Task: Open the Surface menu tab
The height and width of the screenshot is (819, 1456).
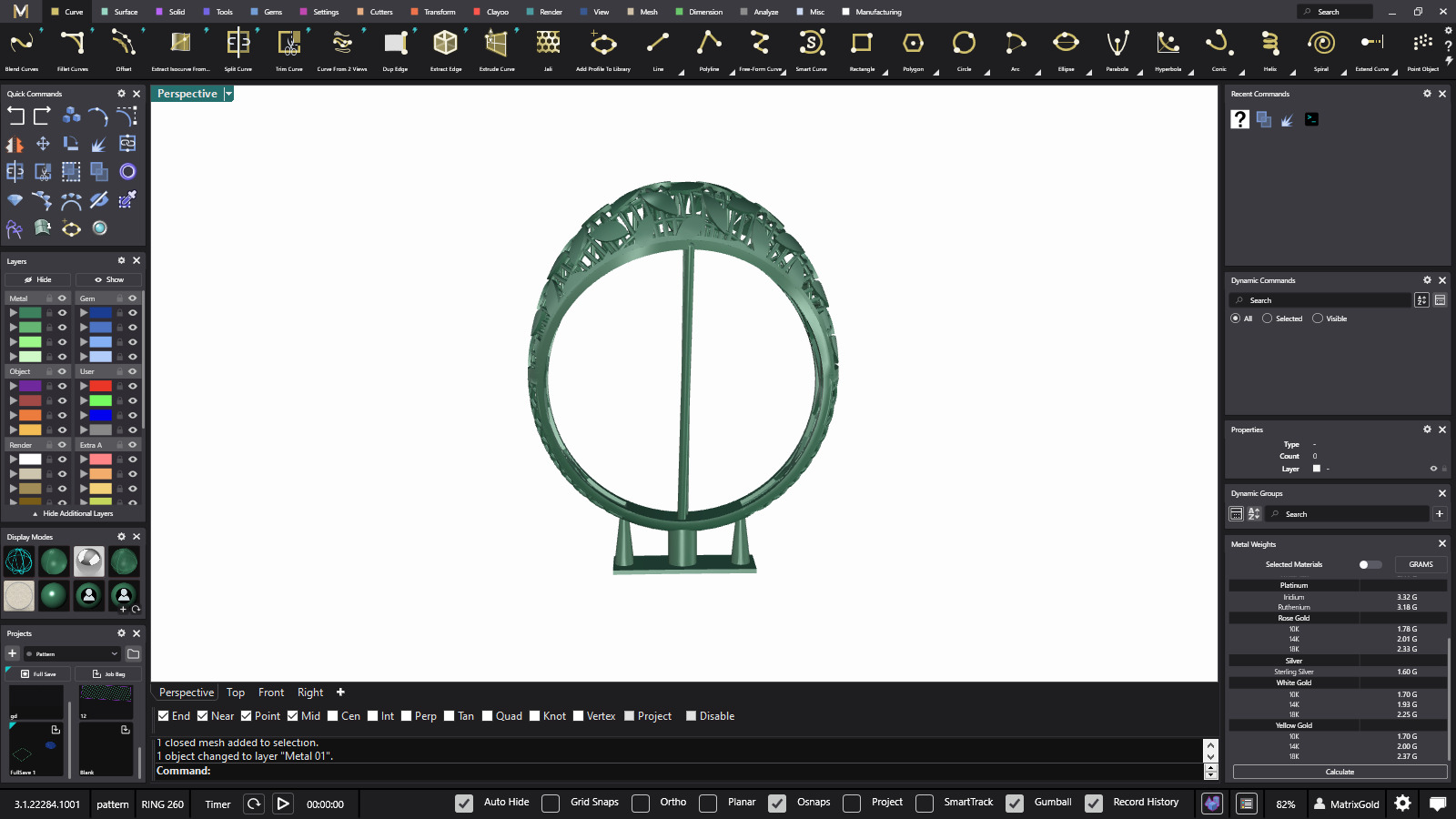Action: [x=119, y=12]
